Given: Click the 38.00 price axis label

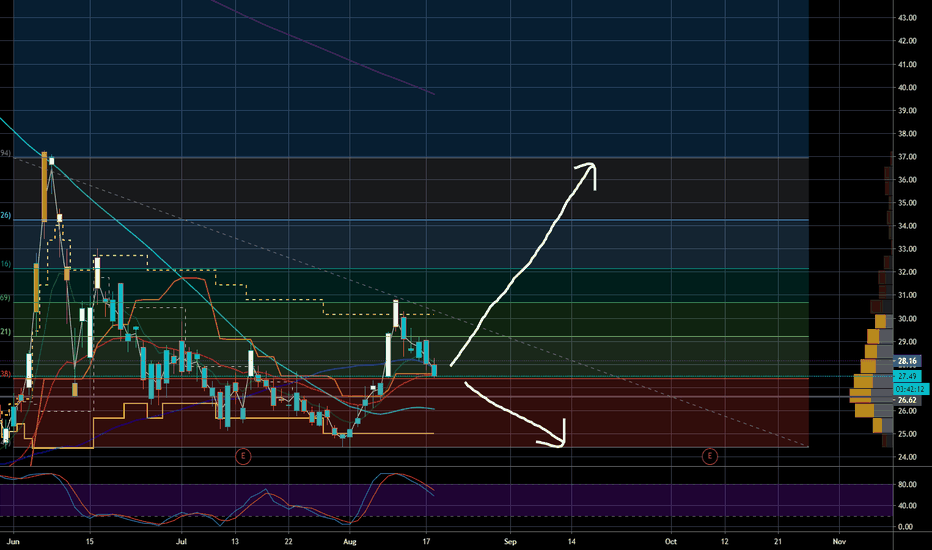Looking at the screenshot, I should point(907,134).
